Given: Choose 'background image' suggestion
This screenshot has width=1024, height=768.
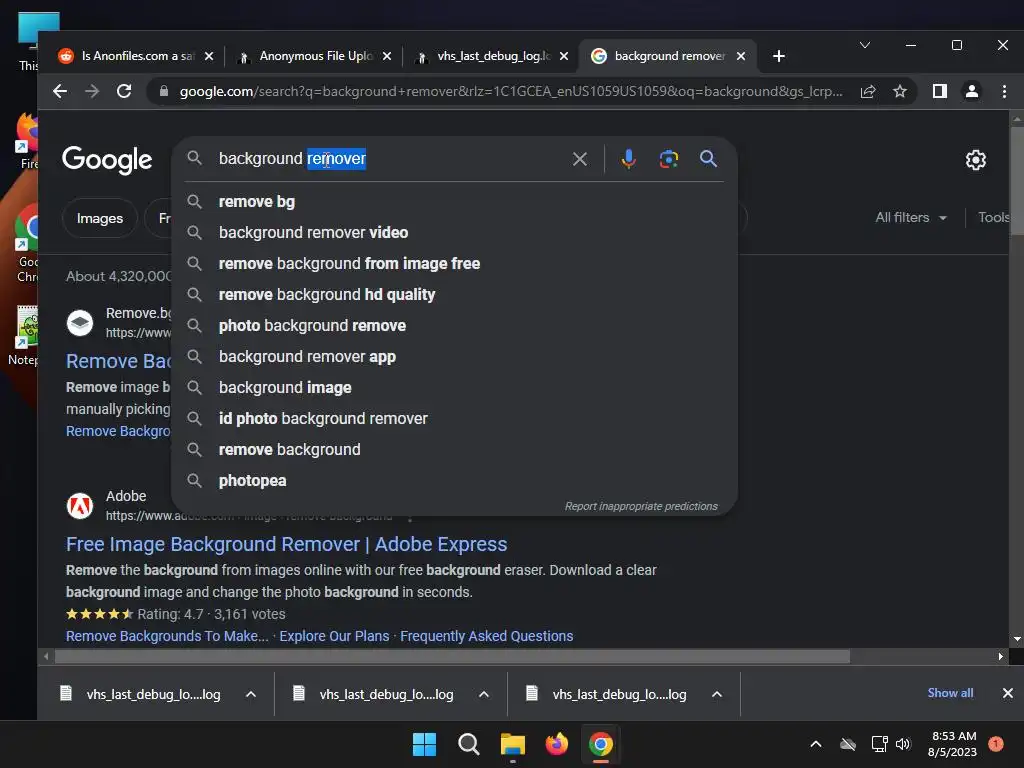Looking at the screenshot, I should [x=454, y=388].
